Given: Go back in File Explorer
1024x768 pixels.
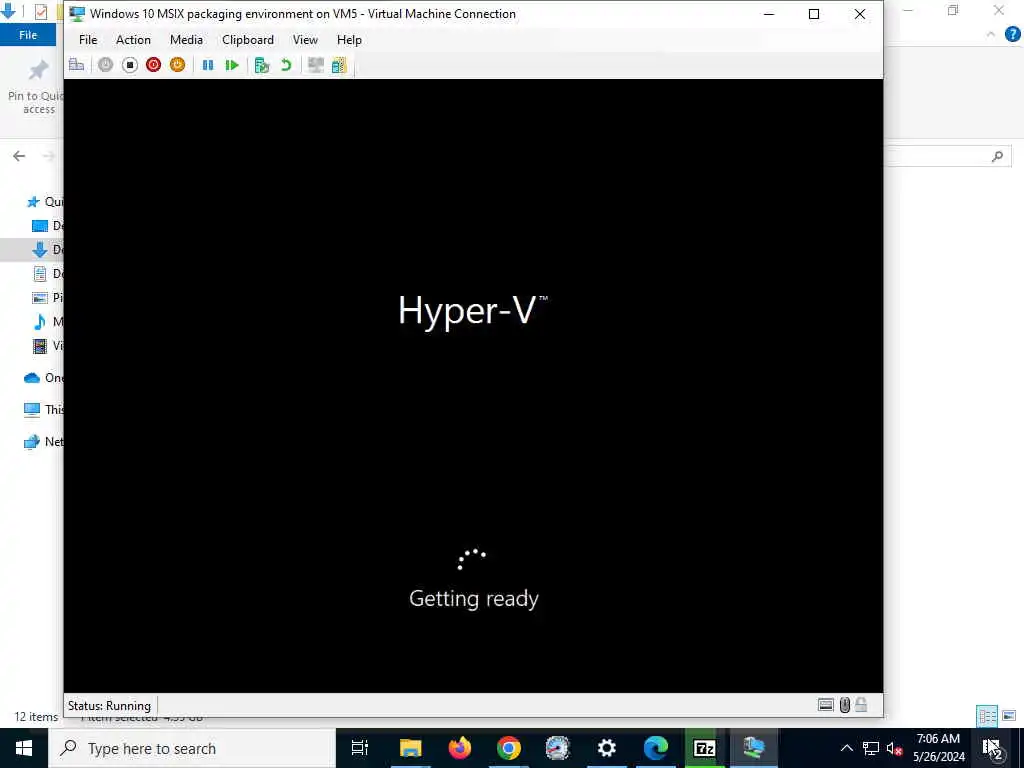Looking at the screenshot, I should tap(19, 155).
